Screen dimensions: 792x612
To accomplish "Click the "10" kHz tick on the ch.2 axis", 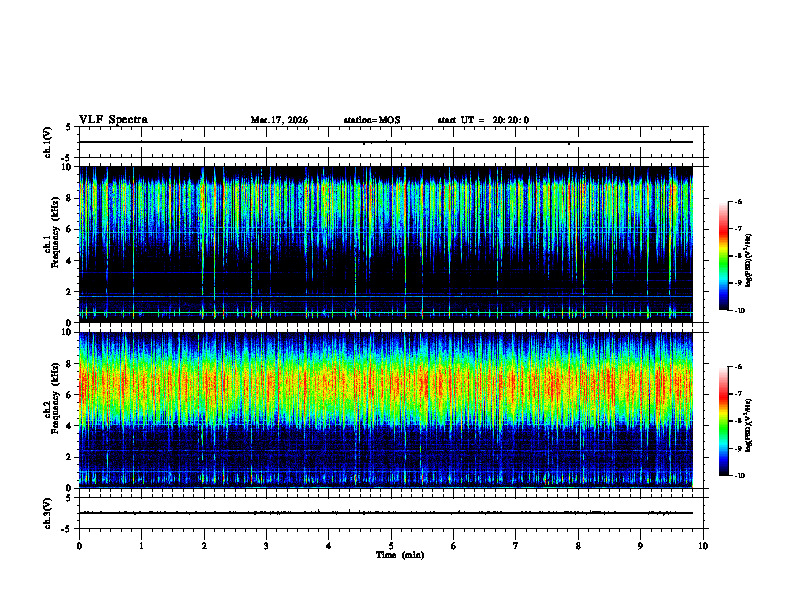I will (x=68, y=333).
